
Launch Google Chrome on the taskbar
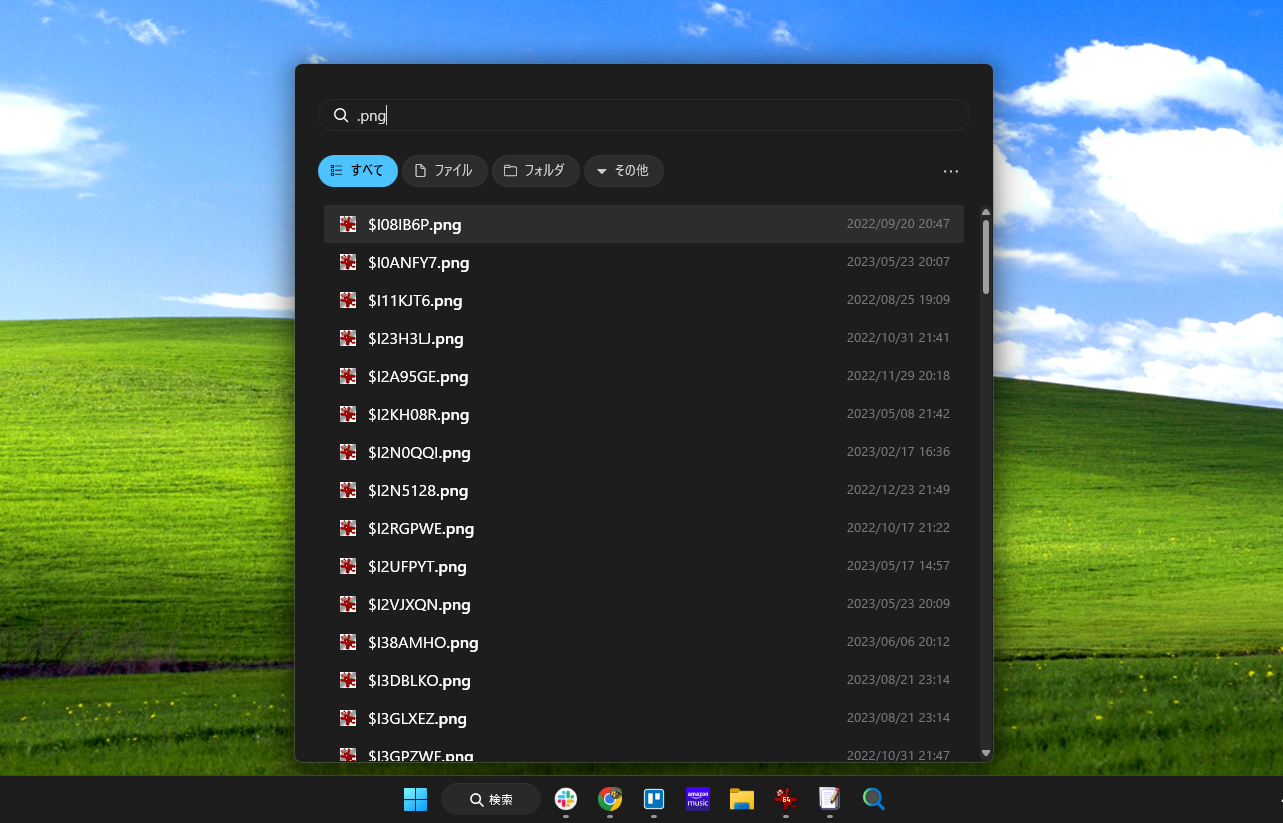(x=609, y=800)
